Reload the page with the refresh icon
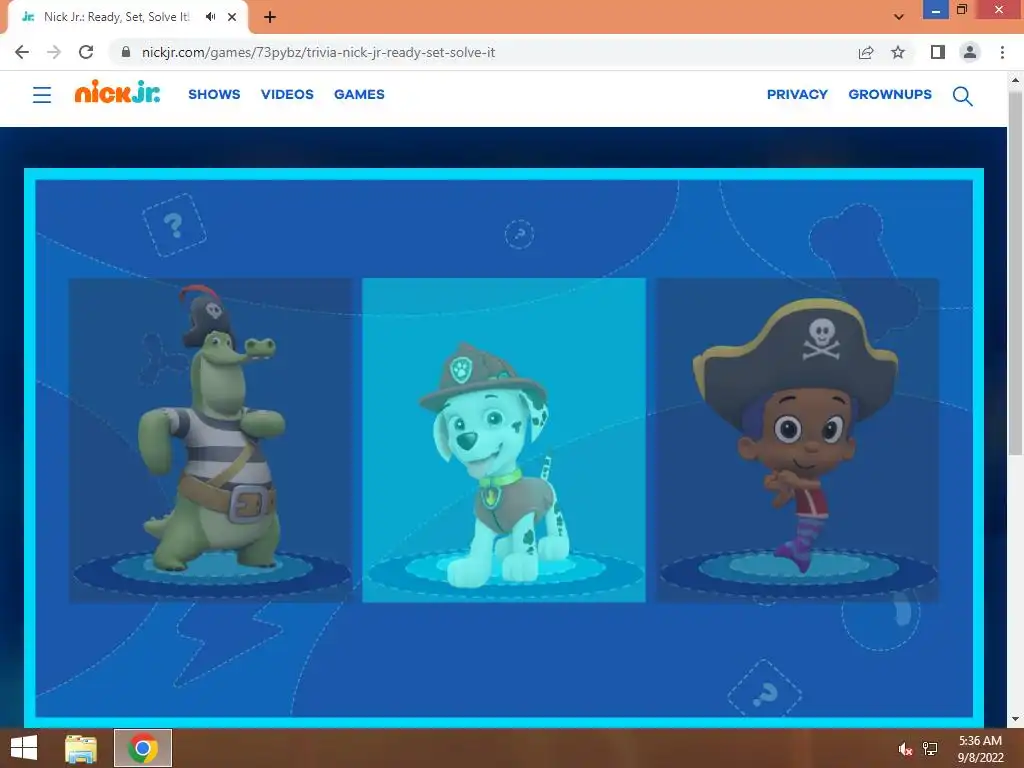This screenshot has width=1024, height=768. click(x=86, y=52)
